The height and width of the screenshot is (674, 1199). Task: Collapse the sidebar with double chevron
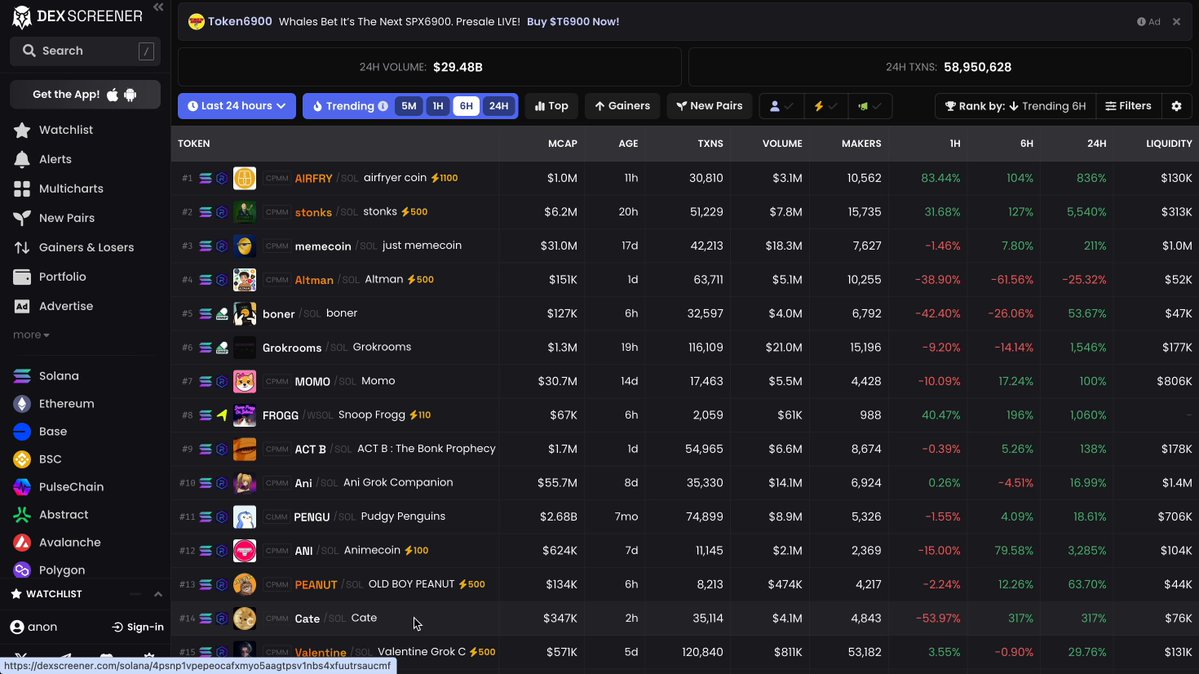click(158, 8)
